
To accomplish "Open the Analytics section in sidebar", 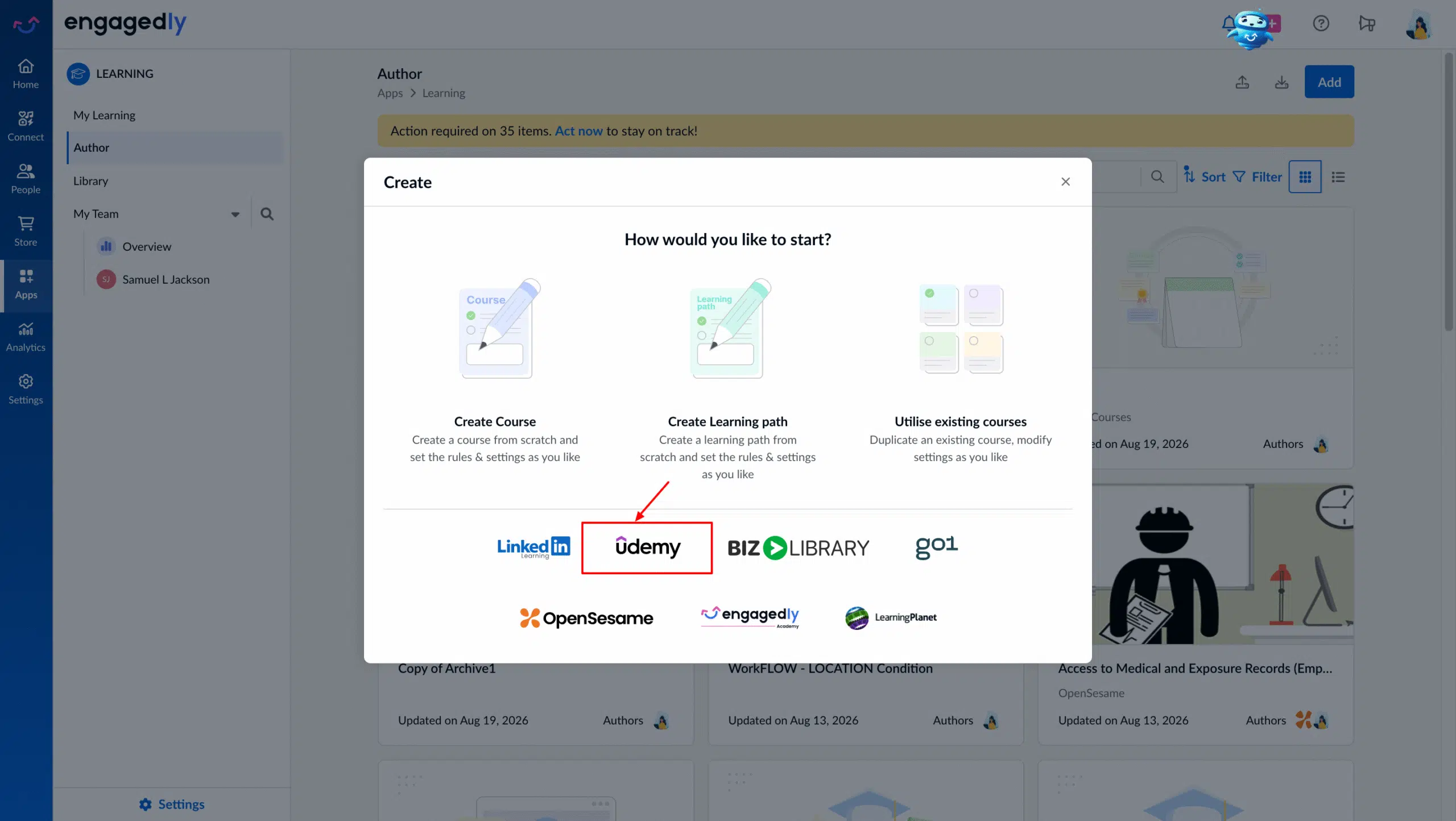I will point(26,337).
